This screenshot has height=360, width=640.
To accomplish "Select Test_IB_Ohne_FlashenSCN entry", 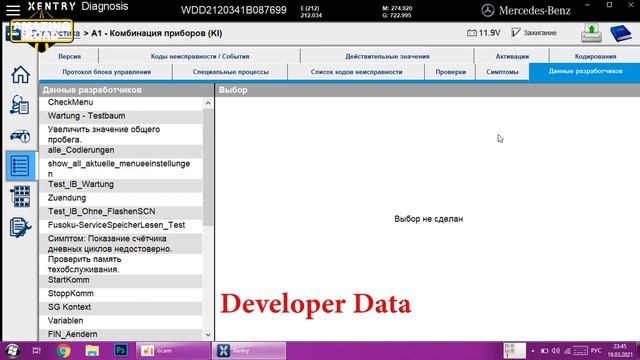I will tap(121, 212).
